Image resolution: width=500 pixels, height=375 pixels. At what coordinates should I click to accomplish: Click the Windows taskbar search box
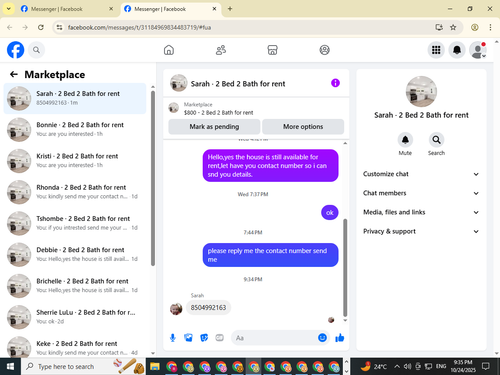click(83, 366)
